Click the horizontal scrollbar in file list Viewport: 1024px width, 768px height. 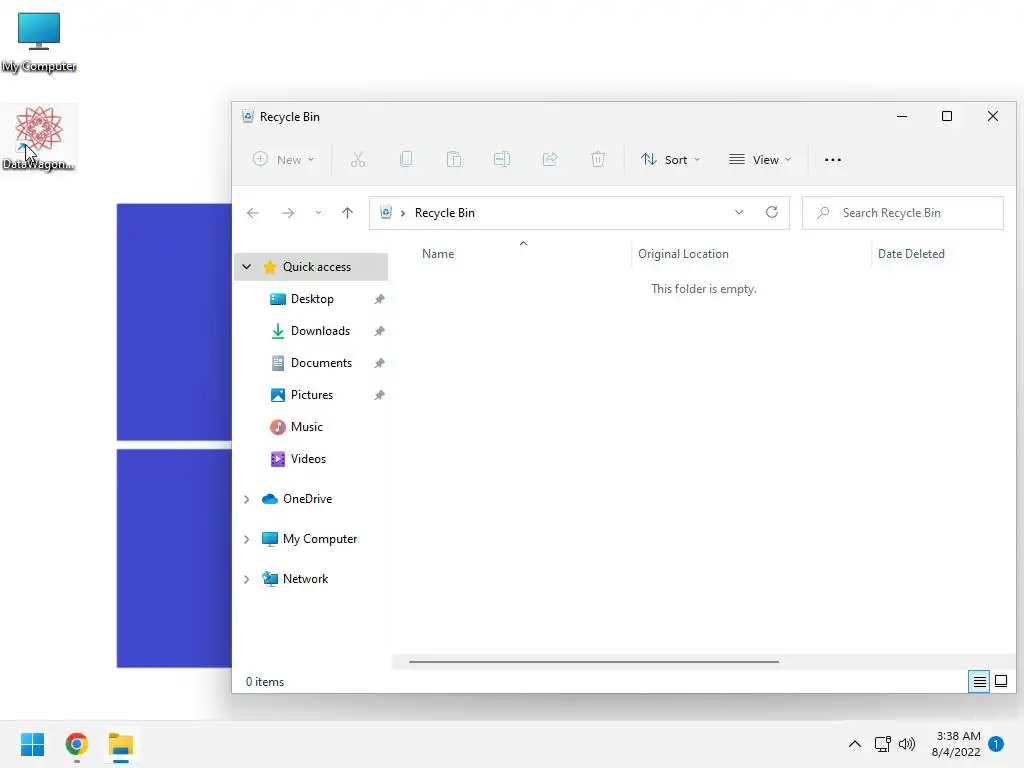click(594, 662)
